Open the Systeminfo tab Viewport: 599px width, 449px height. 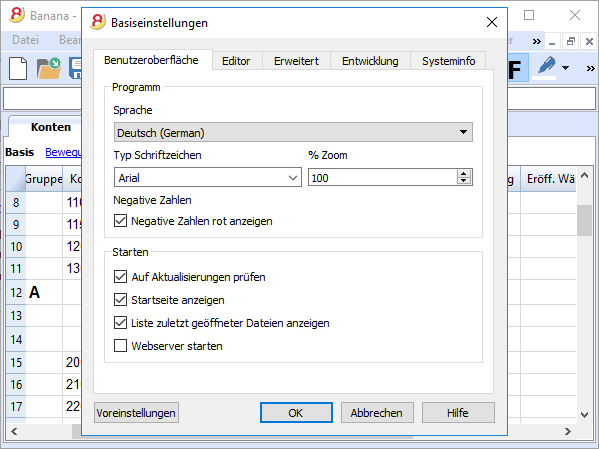click(x=448, y=61)
